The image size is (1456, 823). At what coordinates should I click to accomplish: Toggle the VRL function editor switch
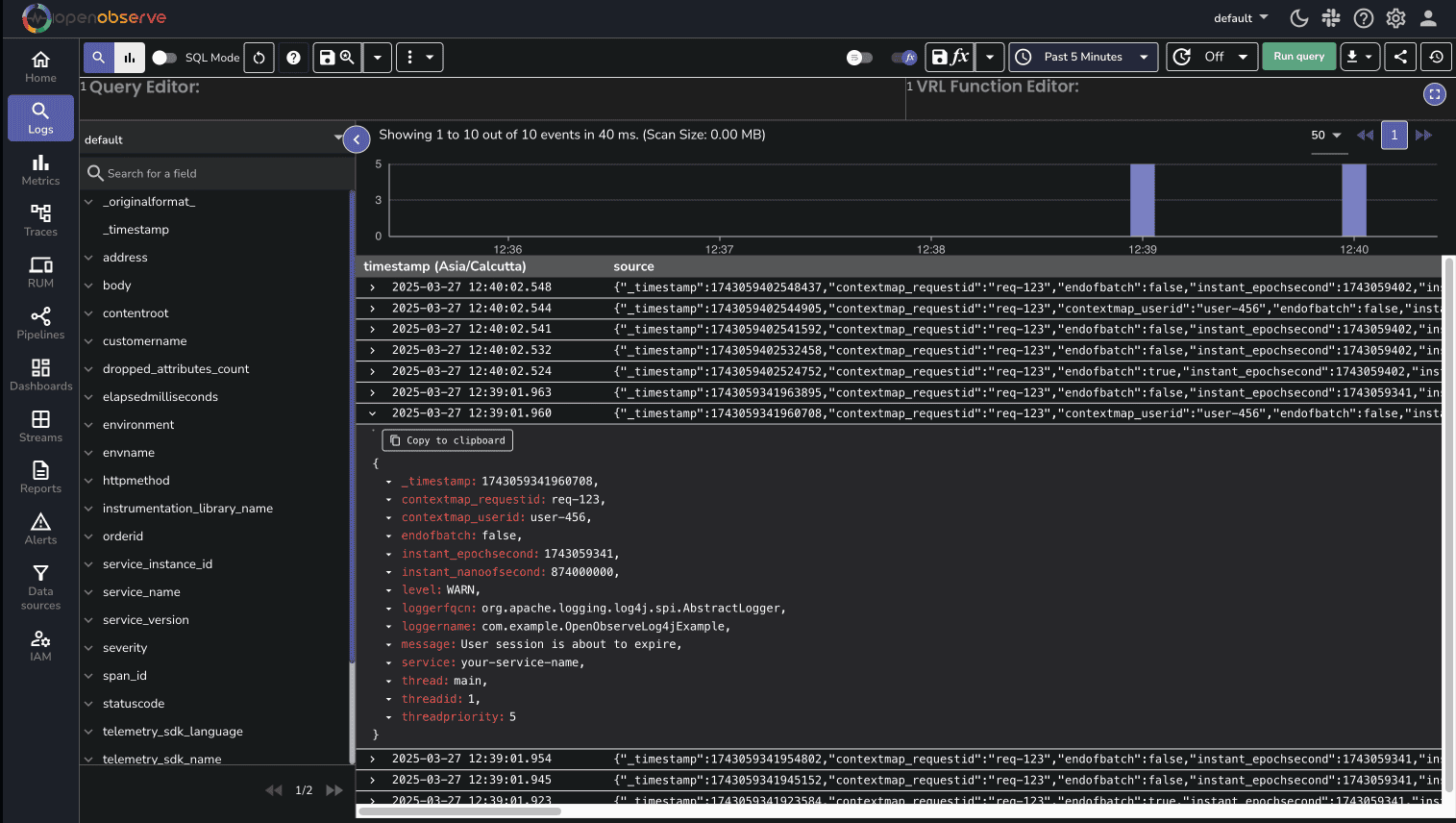[x=903, y=58]
